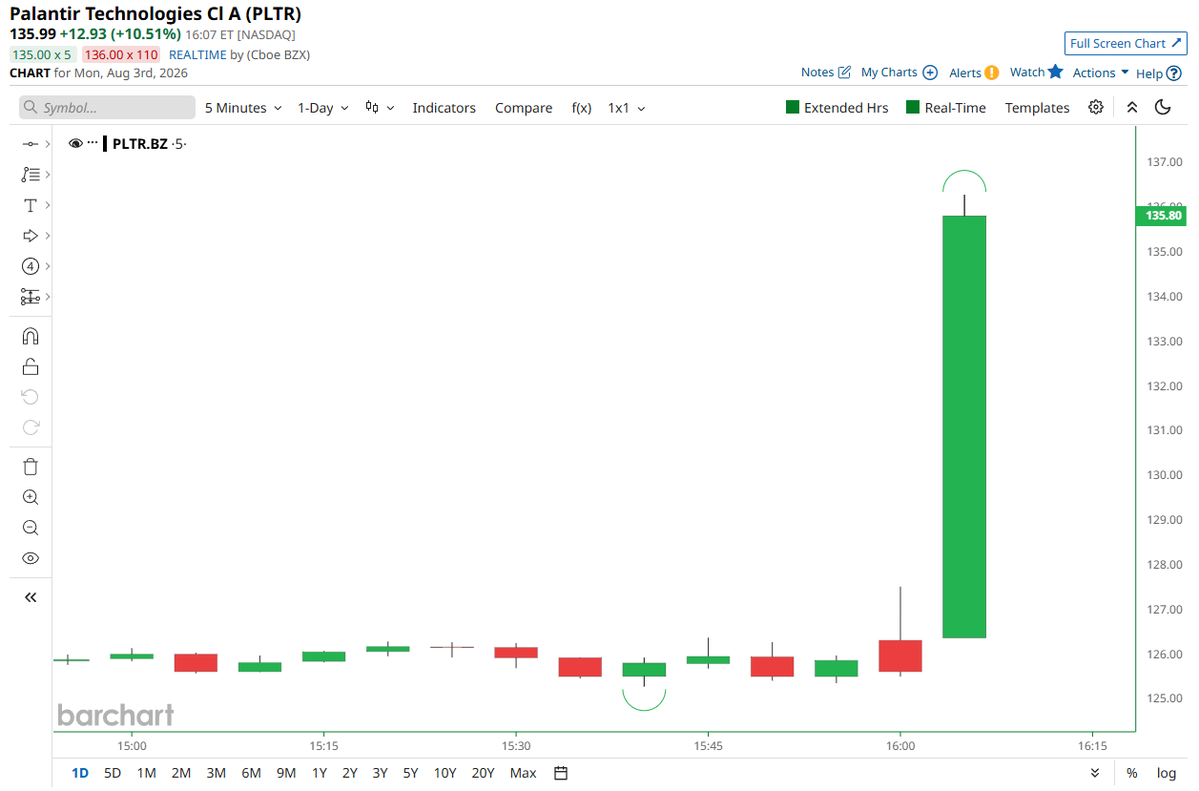
Task: Toggle log scale button
Action: 1166,773
